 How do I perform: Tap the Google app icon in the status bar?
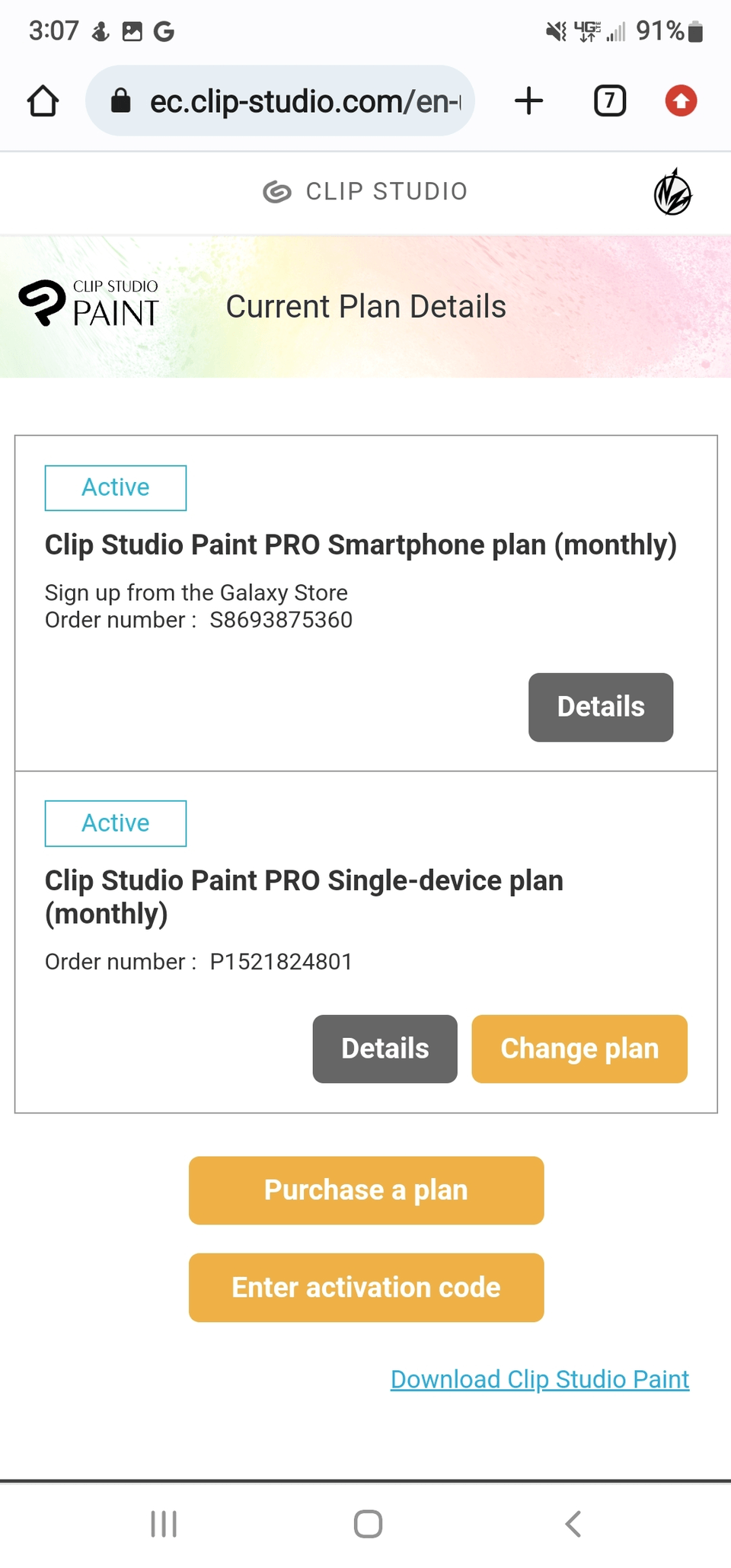(162, 30)
